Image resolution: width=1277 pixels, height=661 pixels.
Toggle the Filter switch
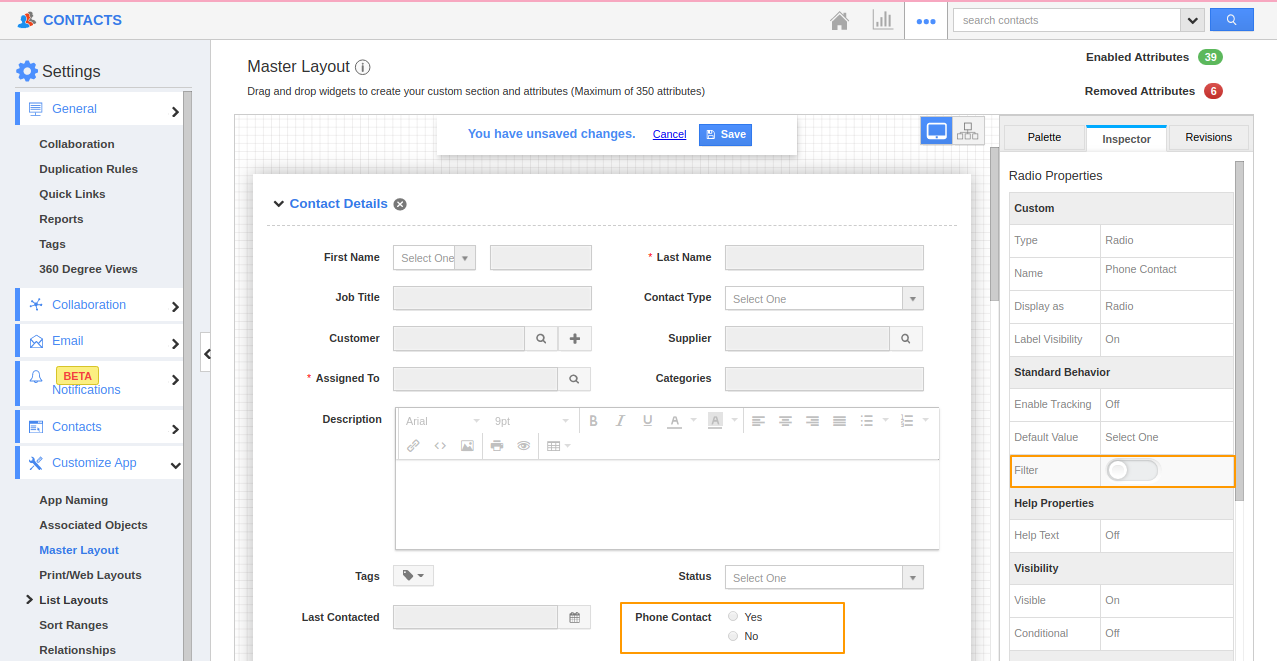tap(1132, 470)
